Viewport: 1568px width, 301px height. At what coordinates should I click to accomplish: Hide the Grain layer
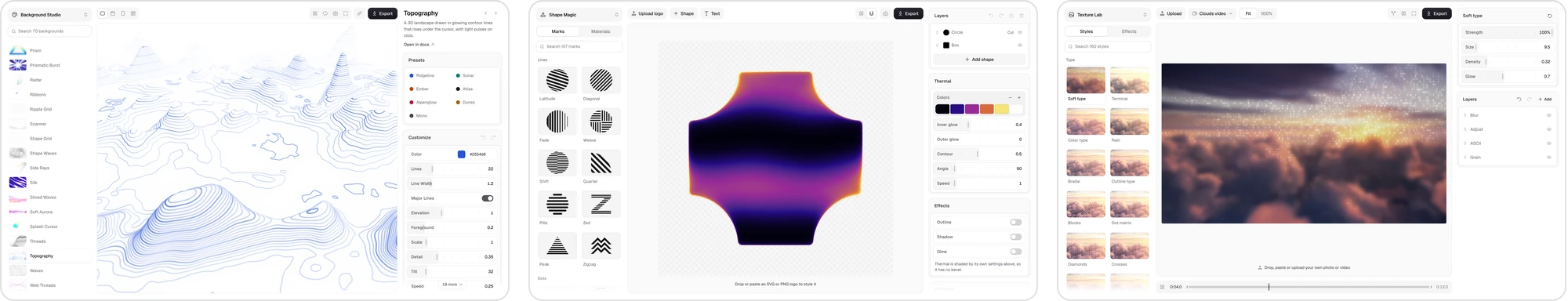1548,158
